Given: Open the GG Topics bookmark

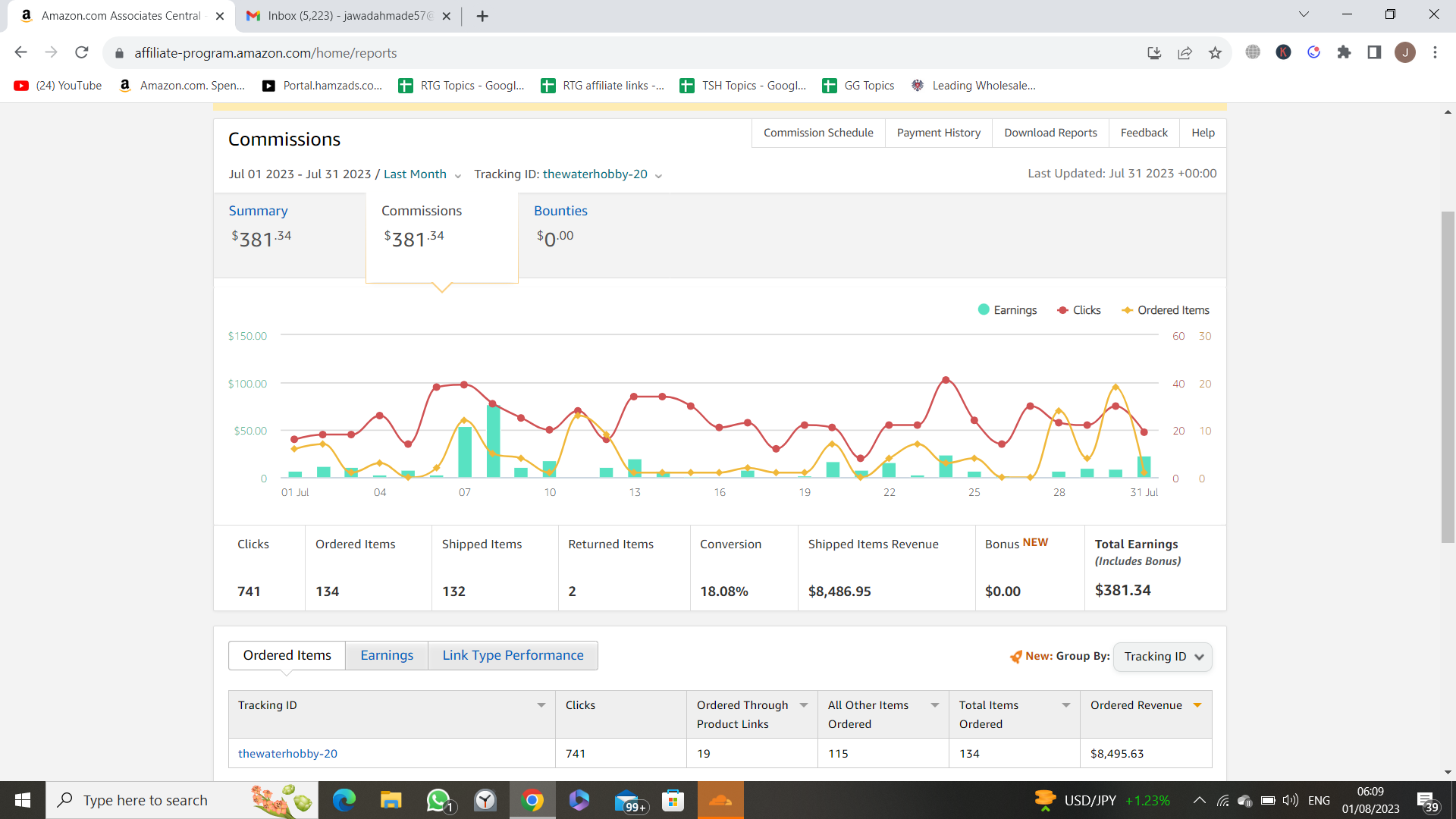Looking at the screenshot, I should coord(858,86).
